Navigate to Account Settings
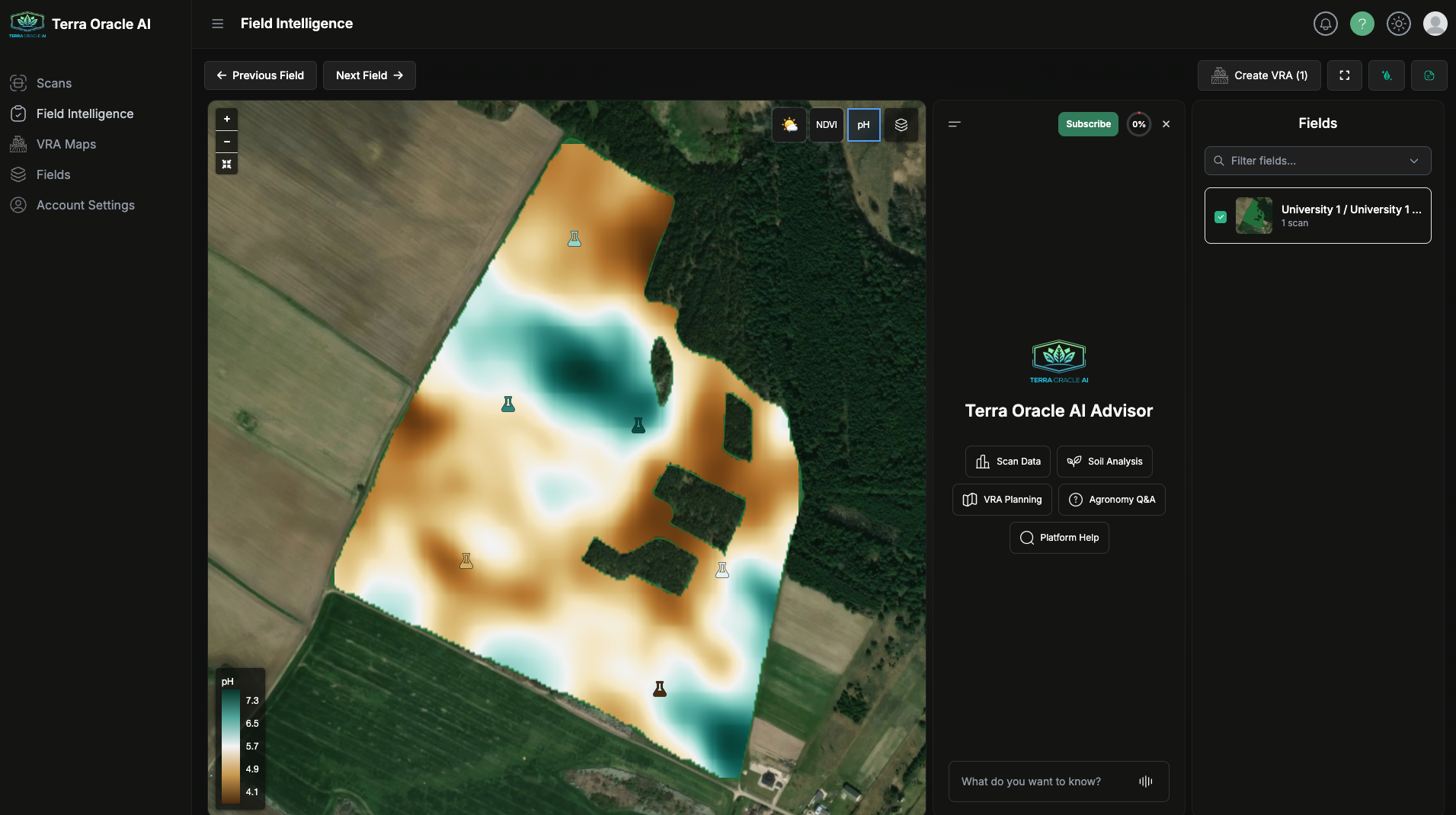Viewport: 1456px width, 815px height. point(85,205)
